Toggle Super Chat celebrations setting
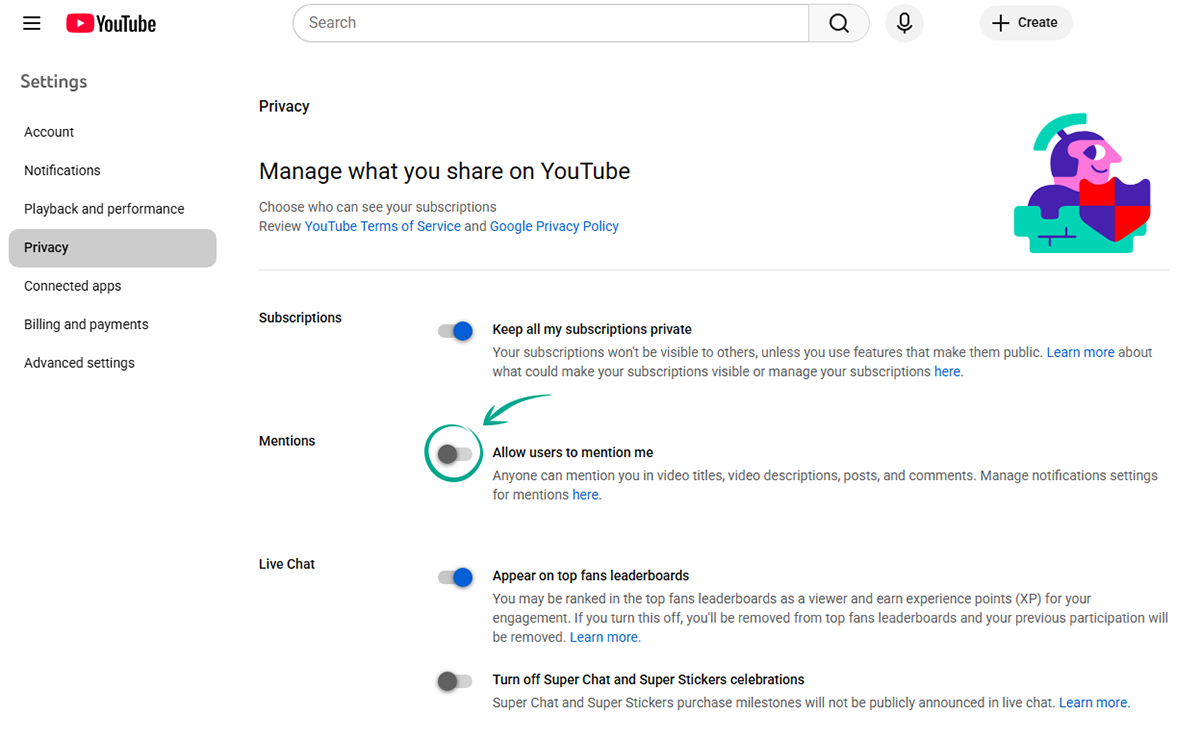This screenshot has height=741, width=1200. point(455,681)
